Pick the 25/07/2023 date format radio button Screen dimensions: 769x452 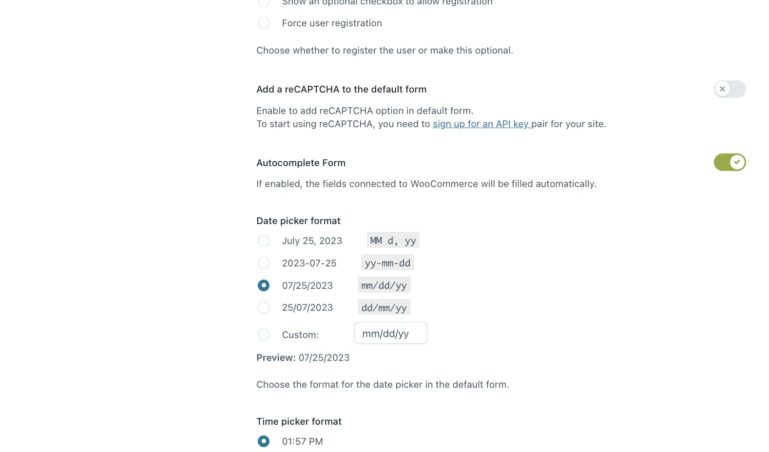tap(263, 307)
